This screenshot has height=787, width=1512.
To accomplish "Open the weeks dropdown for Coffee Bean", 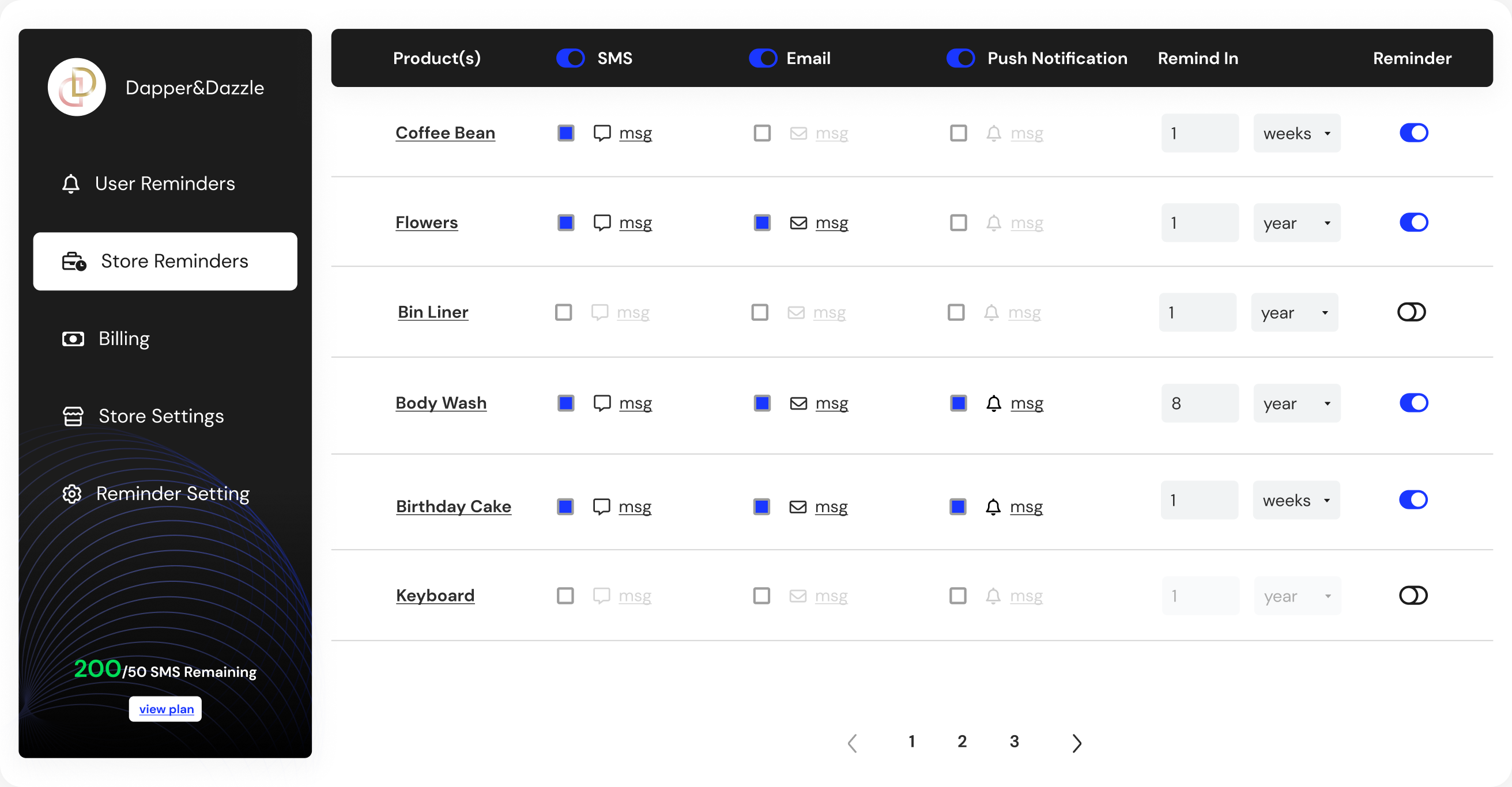I will pyautogui.click(x=1296, y=134).
